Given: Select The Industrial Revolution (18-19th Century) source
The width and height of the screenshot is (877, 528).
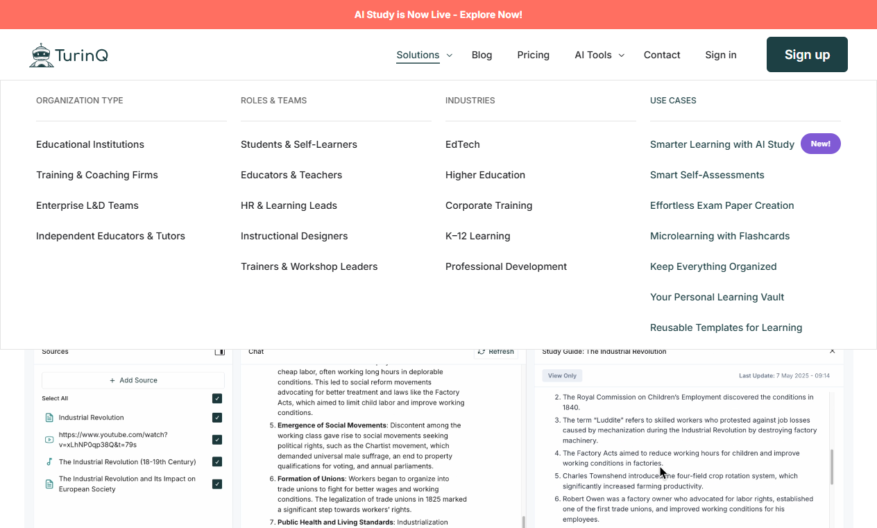Looking at the screenshot, I should (x=128, y=462).
